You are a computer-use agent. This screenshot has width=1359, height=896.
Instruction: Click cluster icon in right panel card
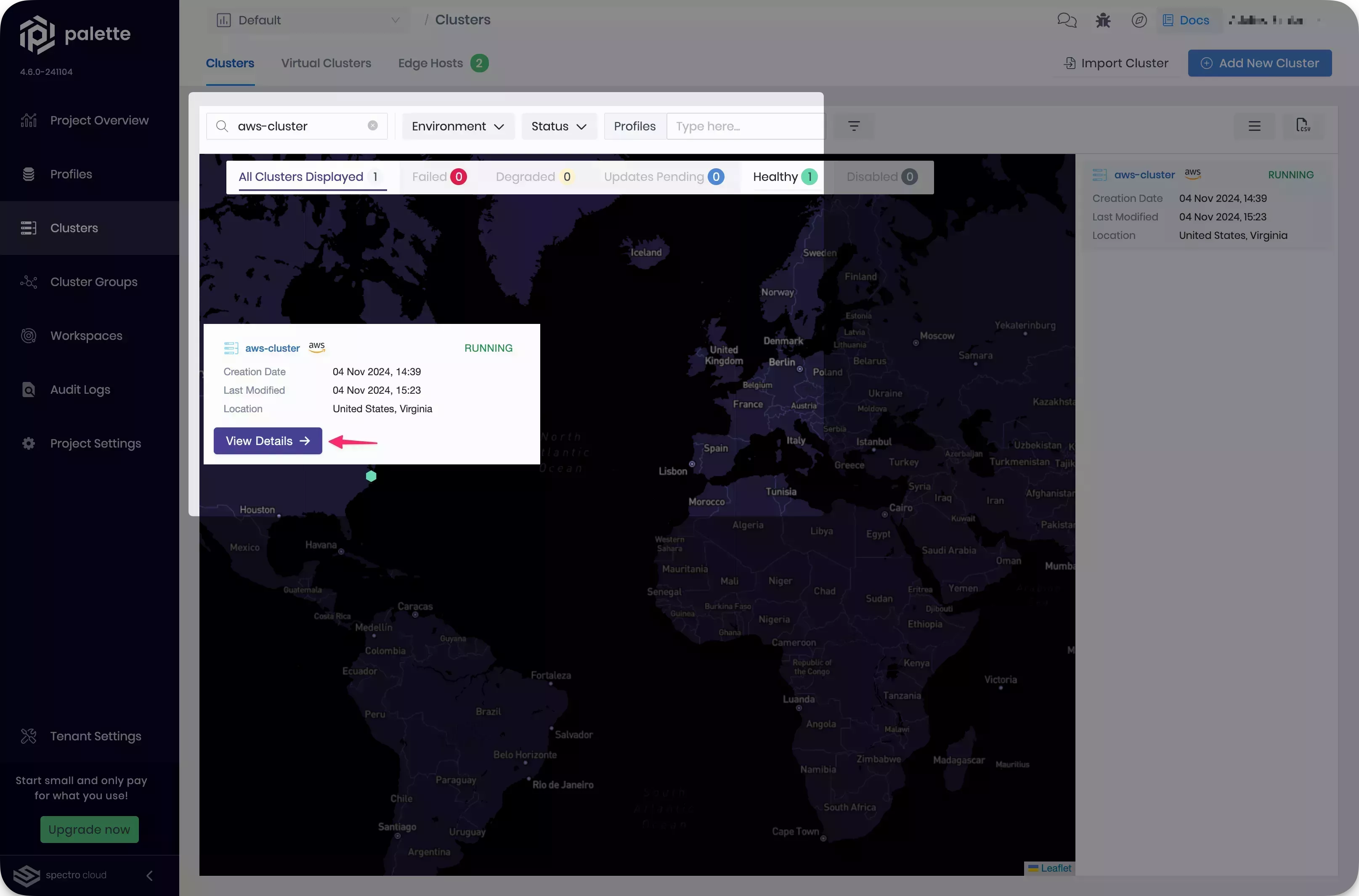(1099, 175)
